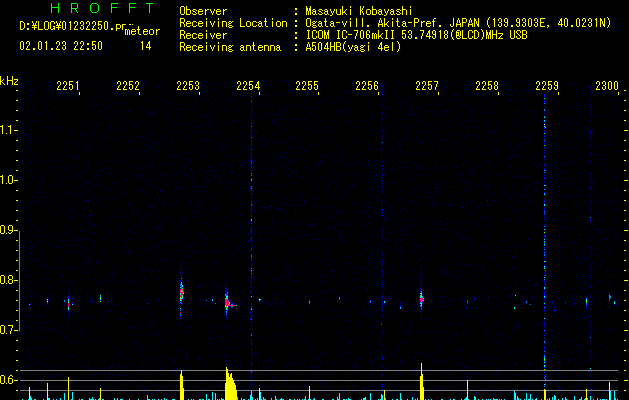Click ICOM IC-706mkII receiver description
Viewport: 629px width, 400px height.
416,35
